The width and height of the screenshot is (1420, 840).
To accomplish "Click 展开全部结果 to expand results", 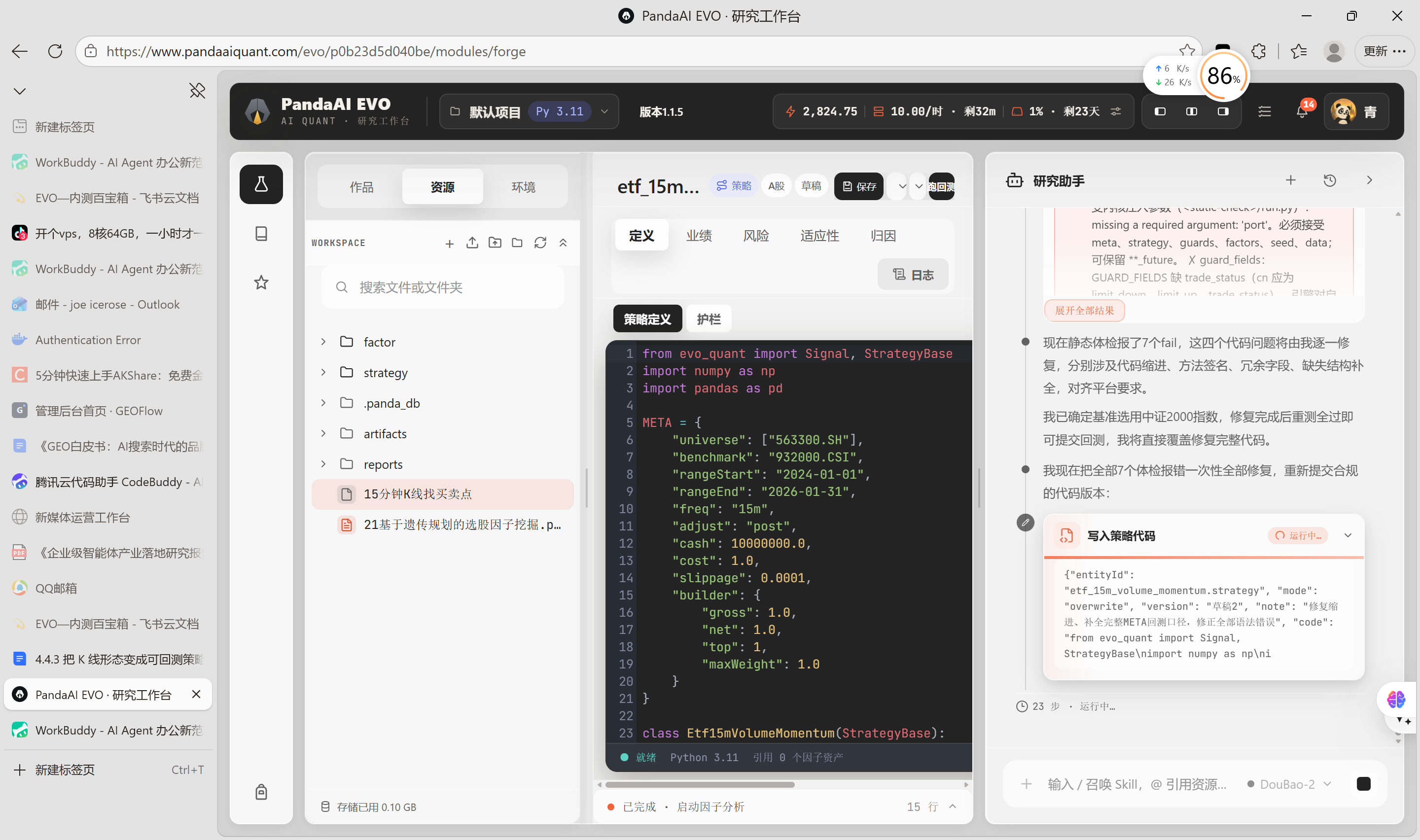I will pyautogui.click(x=1084, y=311).
